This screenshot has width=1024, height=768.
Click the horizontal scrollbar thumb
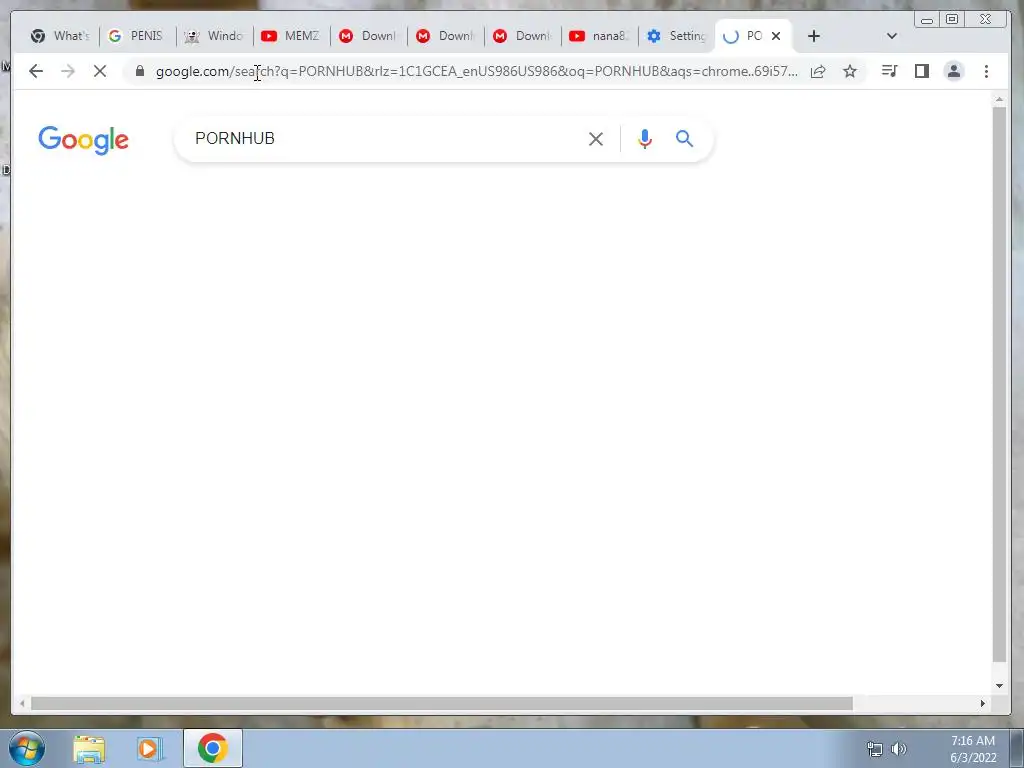(441, 703)
